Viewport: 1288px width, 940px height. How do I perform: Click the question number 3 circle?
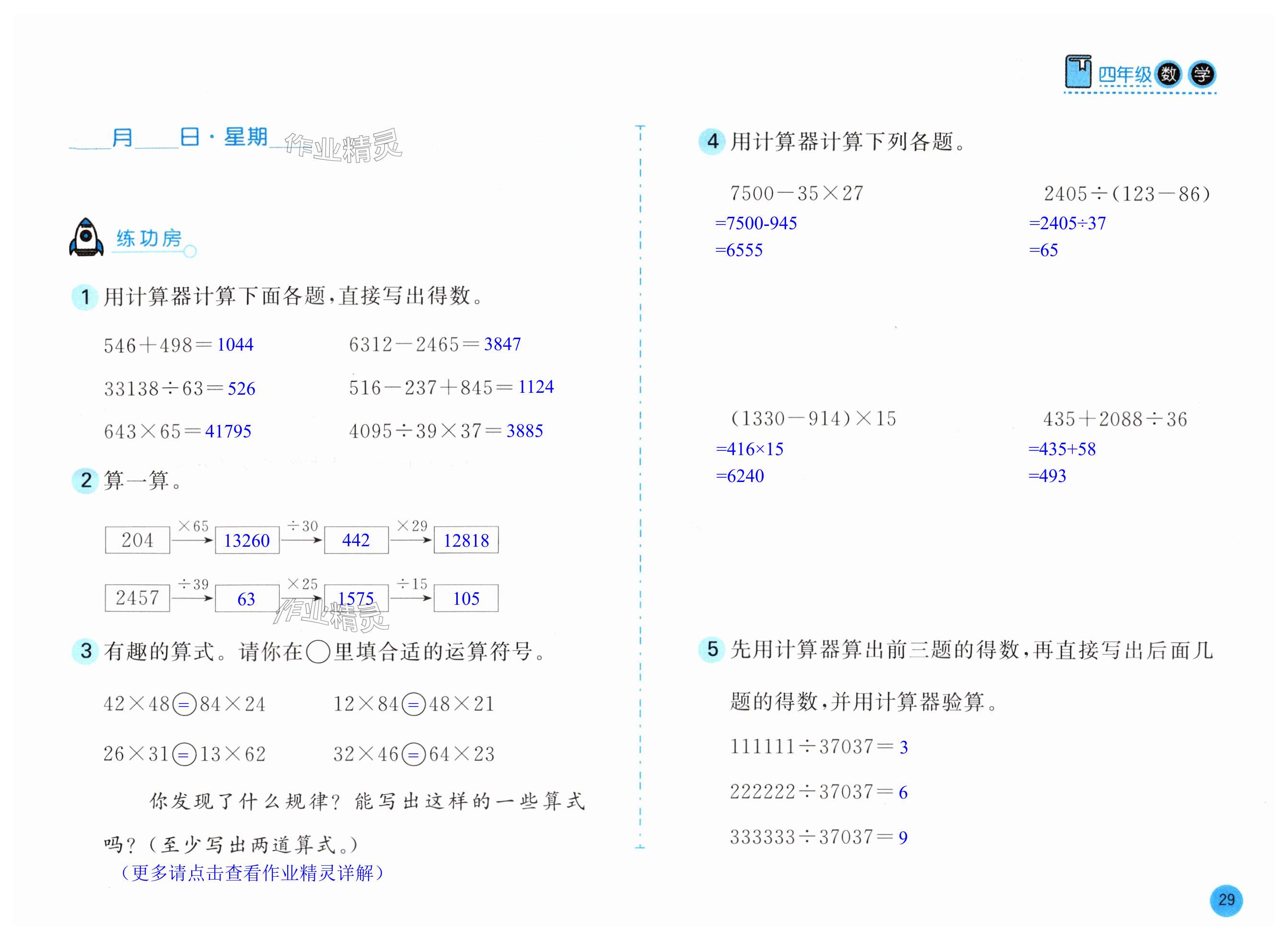click(x=85, y=651)
